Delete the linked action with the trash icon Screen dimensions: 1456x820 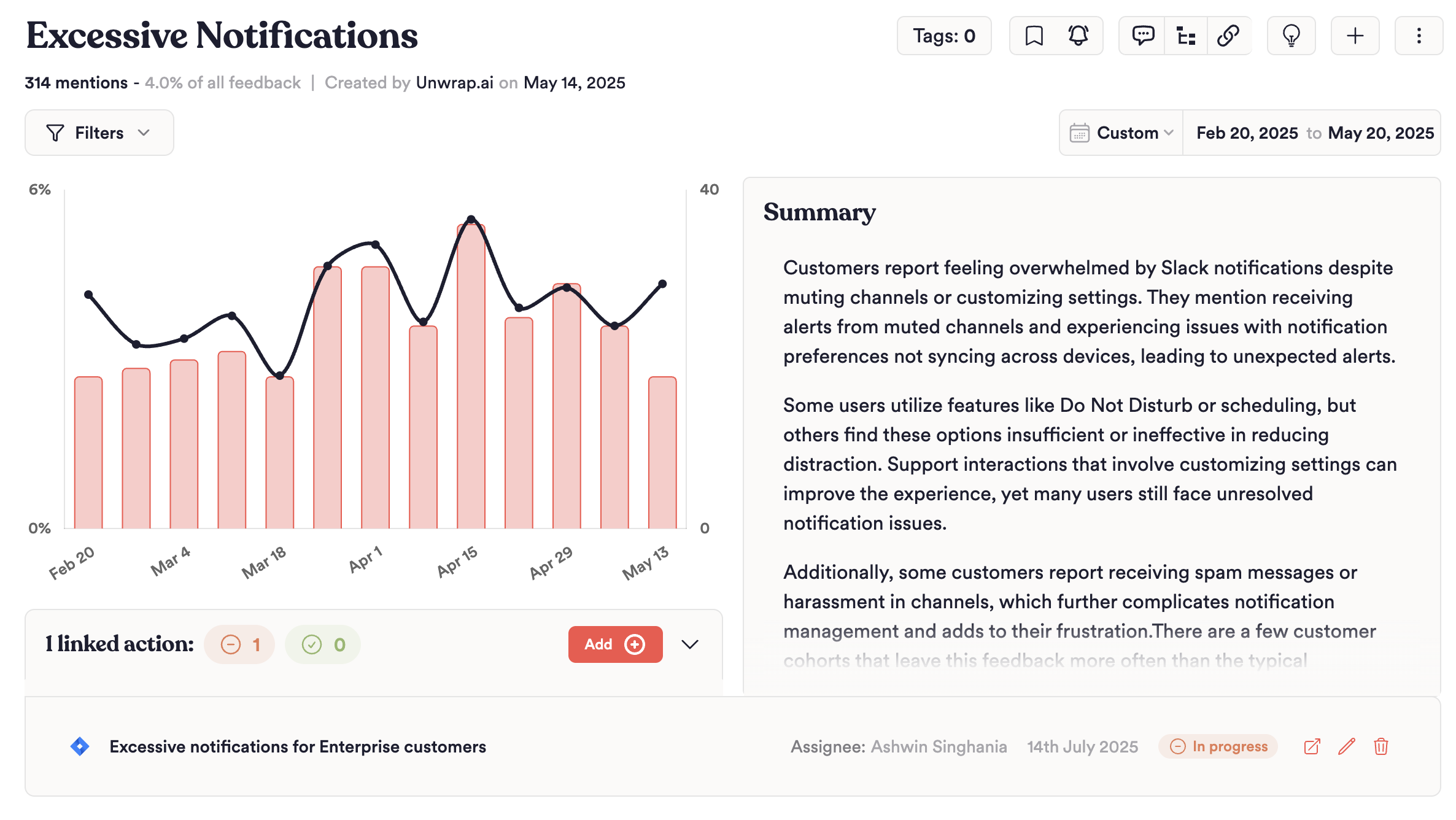click(1381, 746)
